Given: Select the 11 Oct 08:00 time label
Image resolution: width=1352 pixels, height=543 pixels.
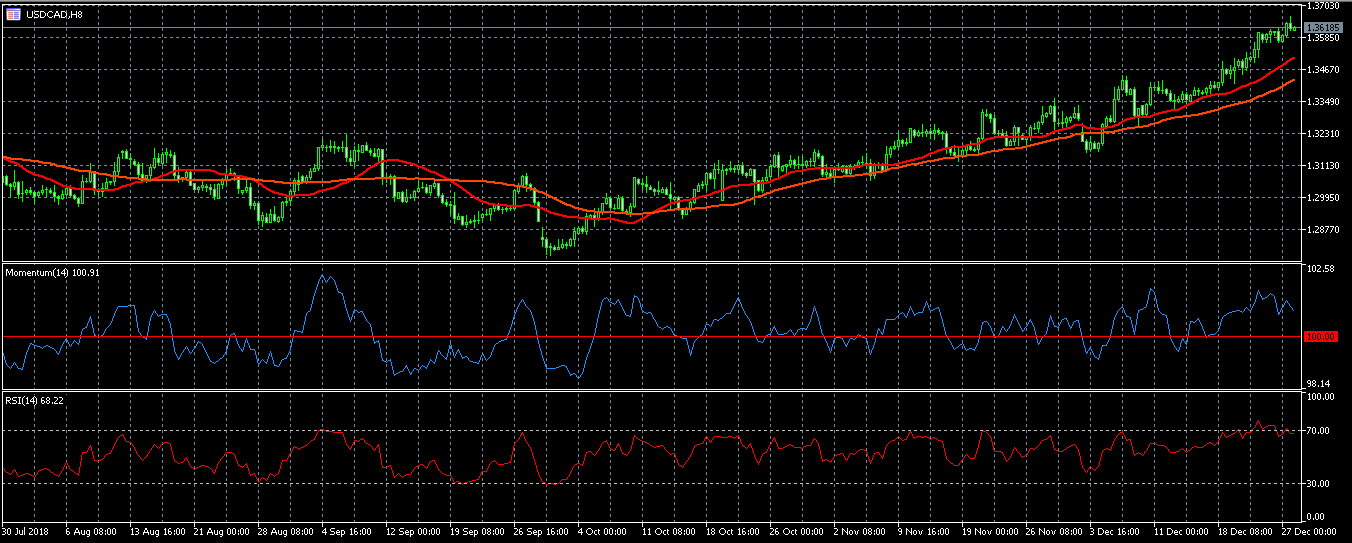Looking at the screenshot, I should coord(668,532).
